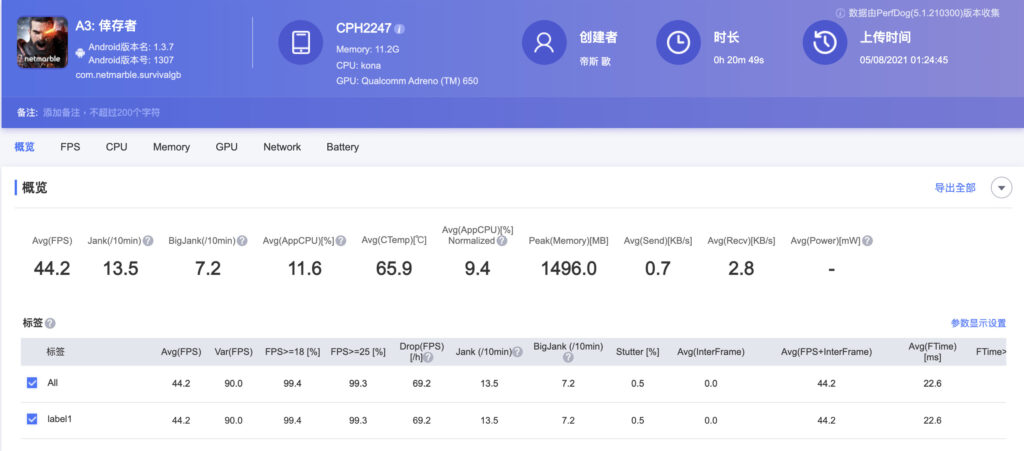Click the 添加备注 note input field
The image size is (1024, 451).
click(x=101, y=112)
